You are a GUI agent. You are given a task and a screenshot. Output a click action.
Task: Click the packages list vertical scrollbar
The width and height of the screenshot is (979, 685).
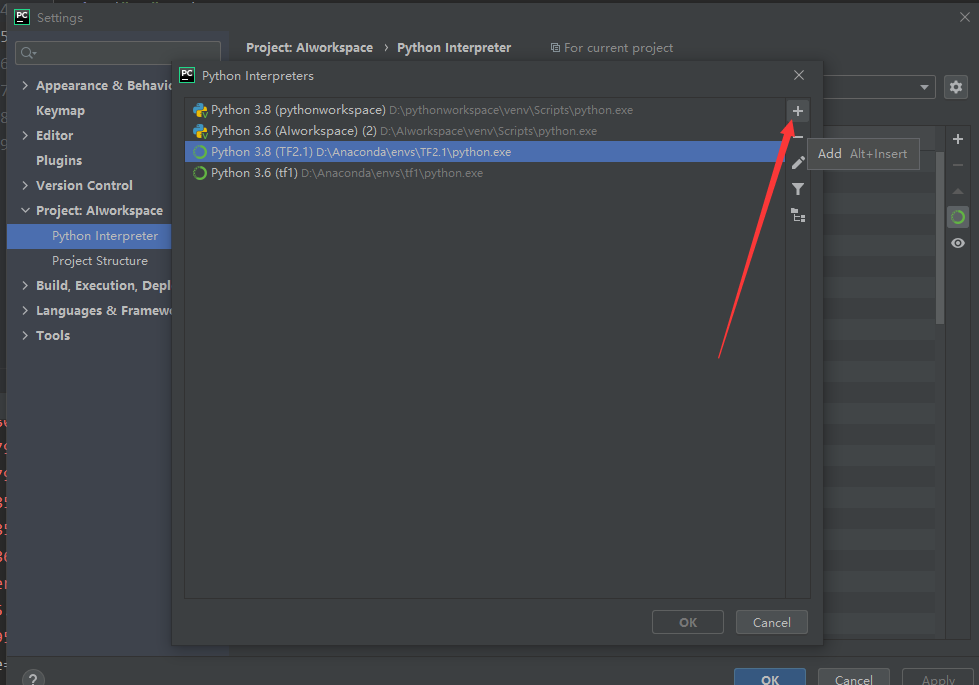pyautogui.click(x=940, y=239)
